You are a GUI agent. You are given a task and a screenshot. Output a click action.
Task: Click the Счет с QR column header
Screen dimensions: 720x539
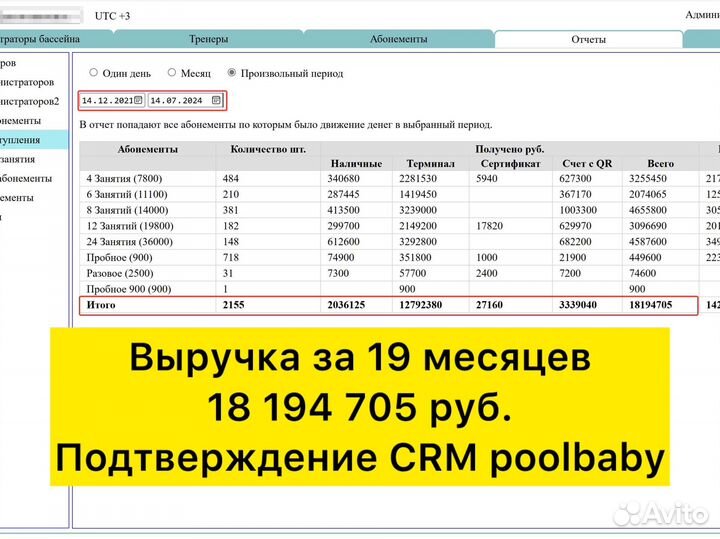(x=587, y=164)
